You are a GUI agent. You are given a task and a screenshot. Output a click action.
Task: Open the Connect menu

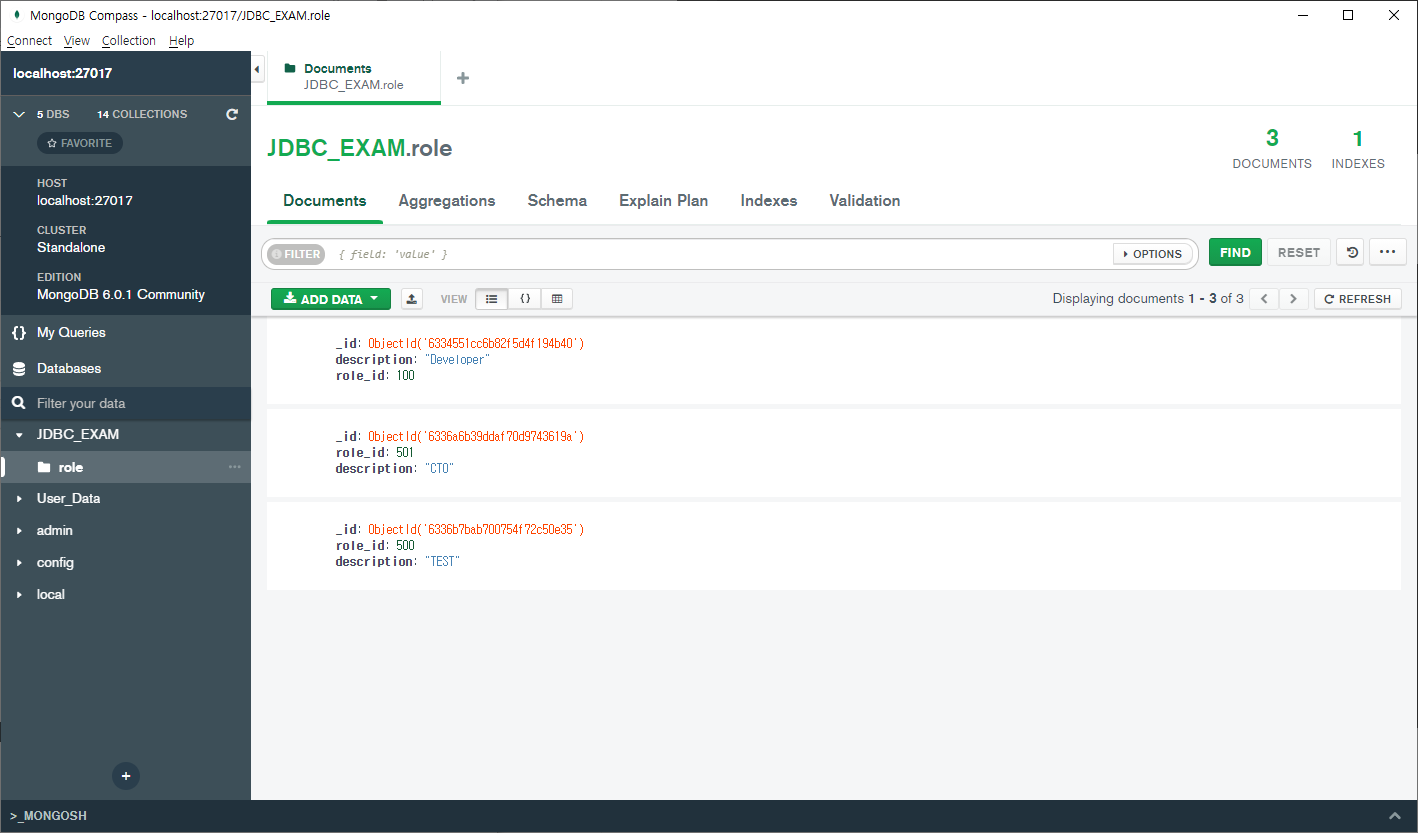(29, 41)
